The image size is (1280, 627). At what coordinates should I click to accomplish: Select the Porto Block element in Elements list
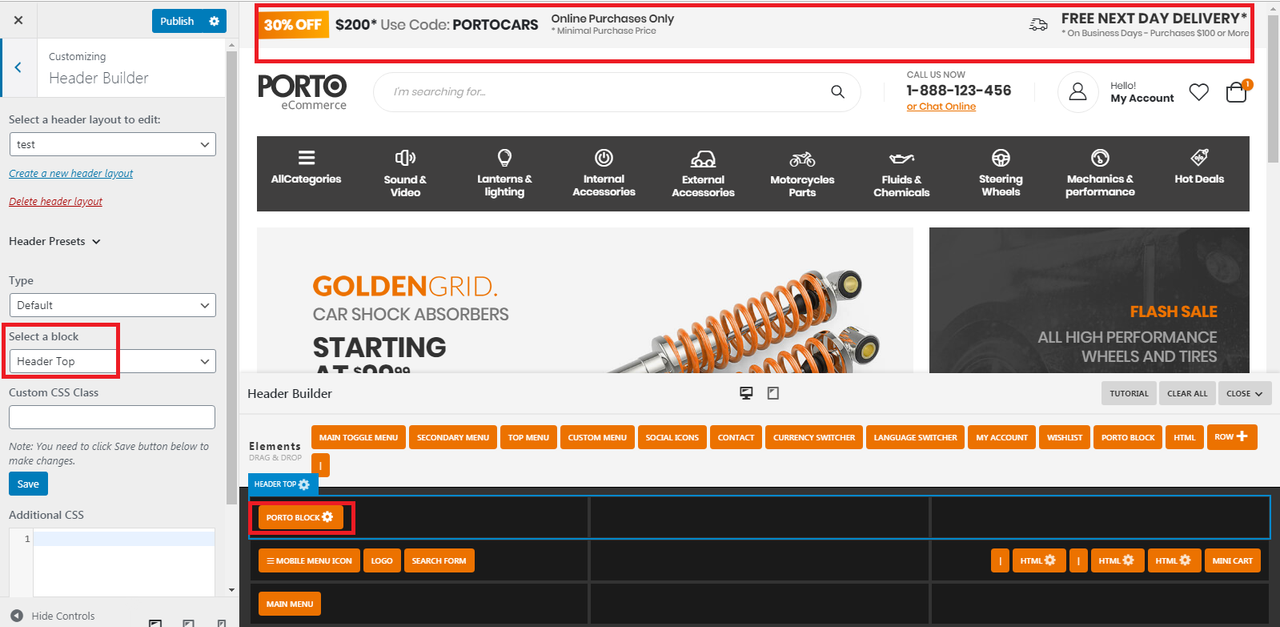[1128, 437]
